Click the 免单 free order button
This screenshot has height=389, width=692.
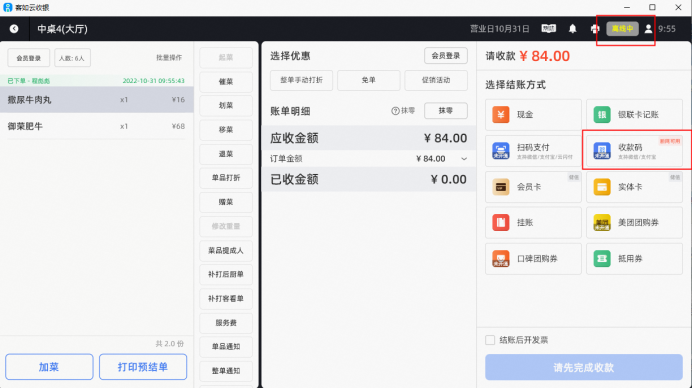[369, 80]
